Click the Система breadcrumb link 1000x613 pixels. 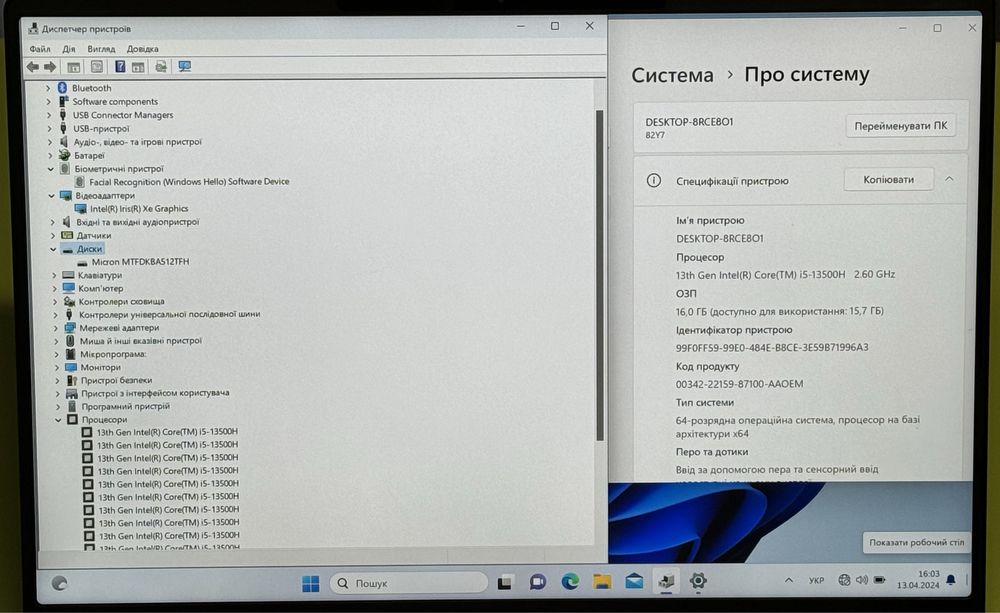[672, 75]
